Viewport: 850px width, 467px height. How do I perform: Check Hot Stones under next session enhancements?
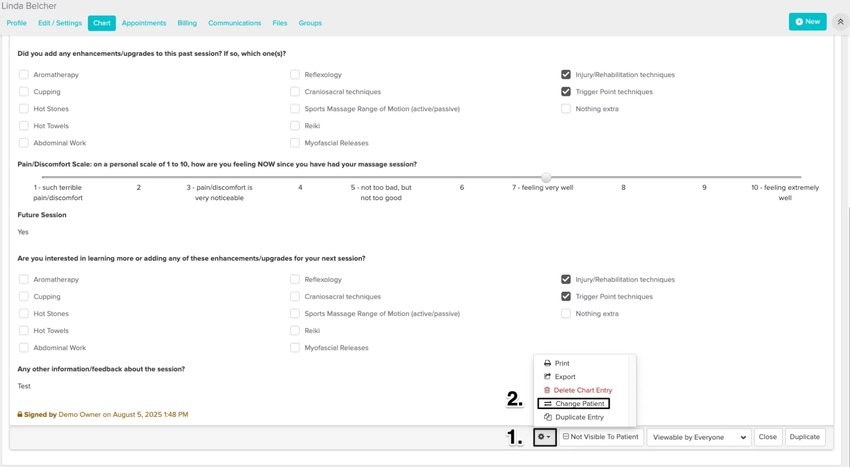click(24, 314)
